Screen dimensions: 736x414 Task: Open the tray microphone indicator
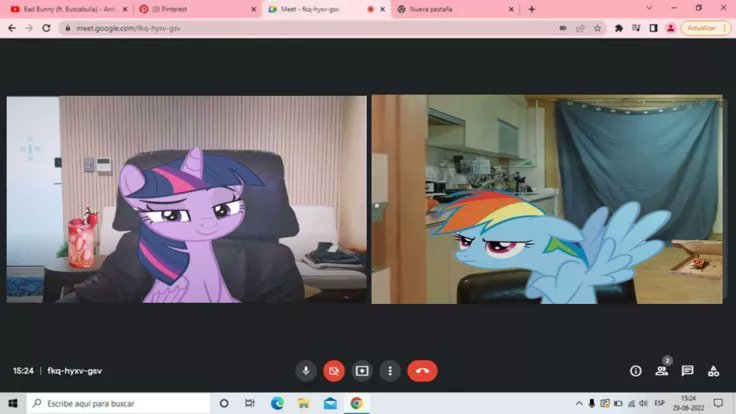[592, 403]
